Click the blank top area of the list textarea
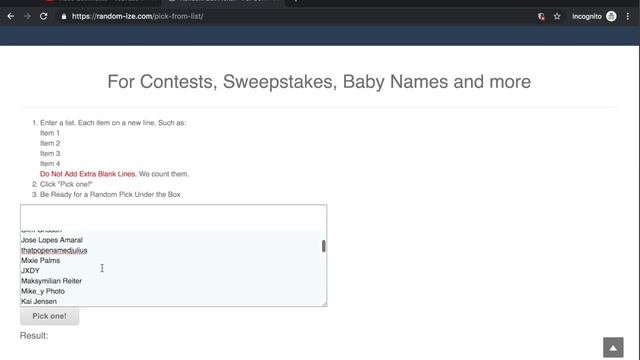 (173, 217)
